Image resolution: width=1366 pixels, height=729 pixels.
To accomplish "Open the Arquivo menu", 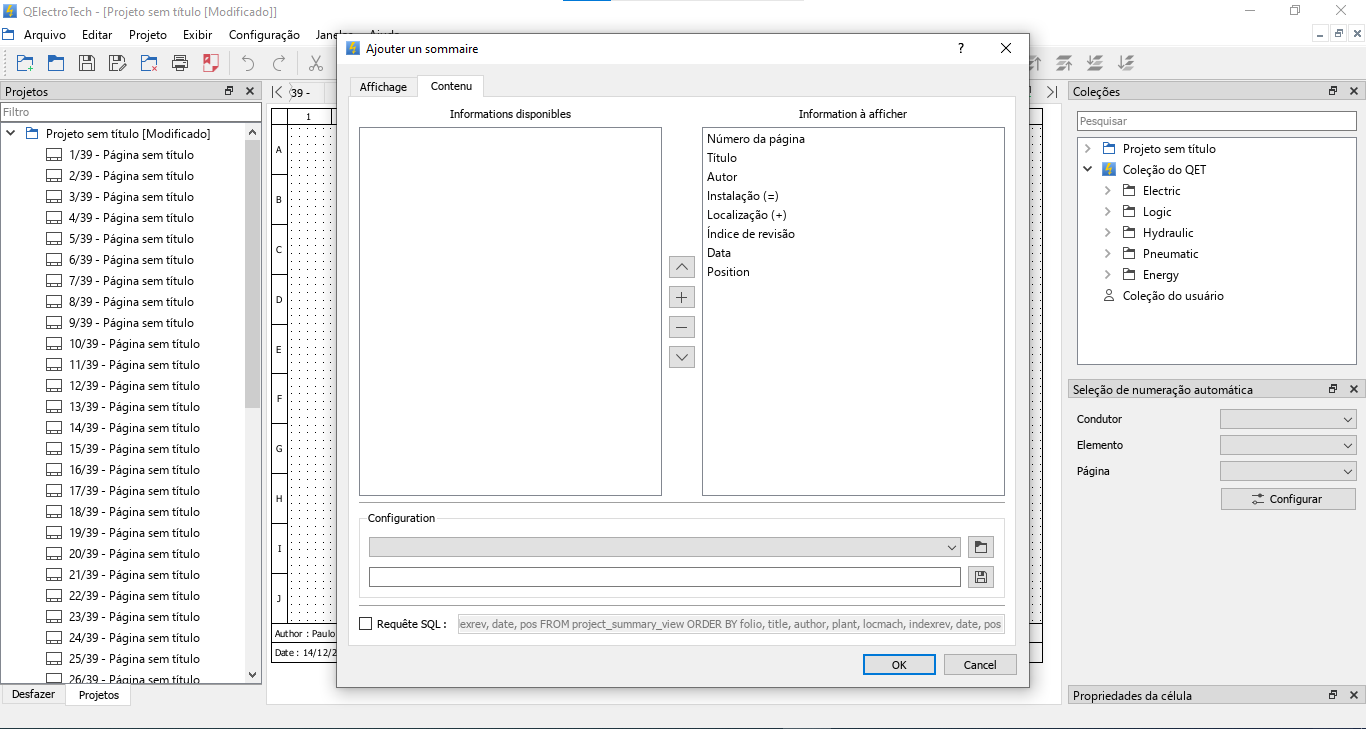I will (45, 35).
